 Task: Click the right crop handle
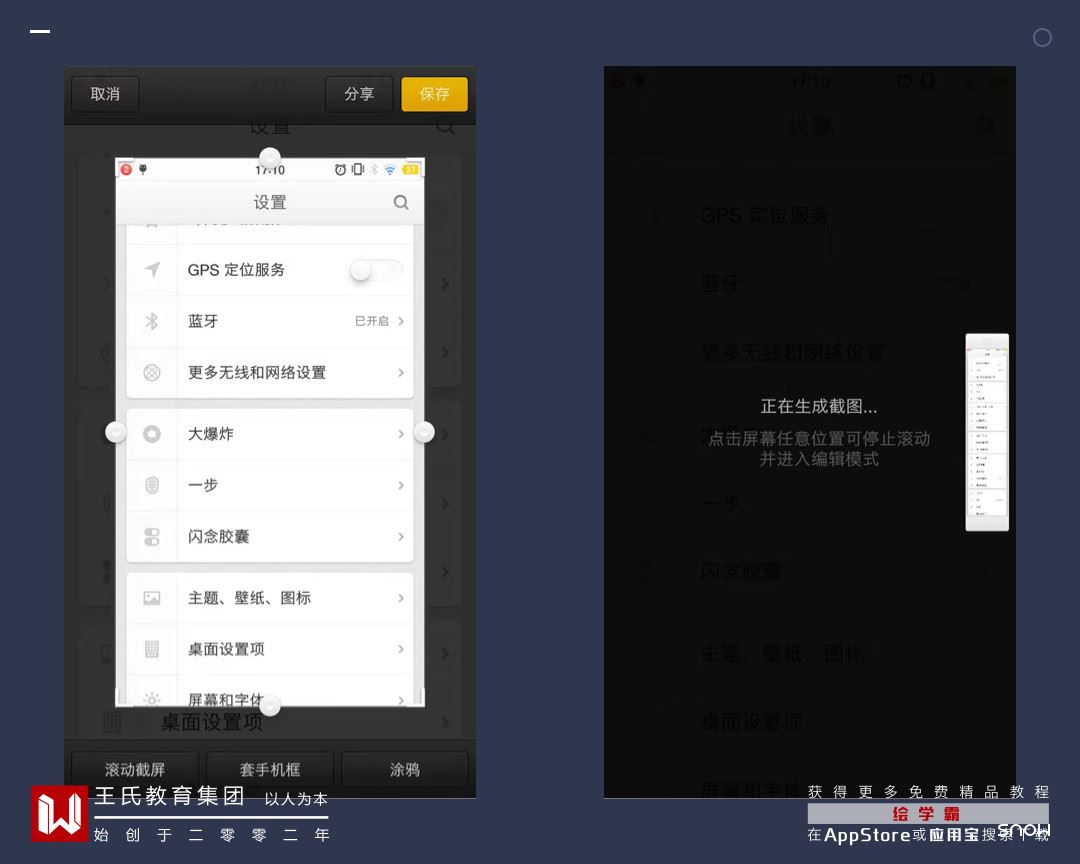(424, 432)
